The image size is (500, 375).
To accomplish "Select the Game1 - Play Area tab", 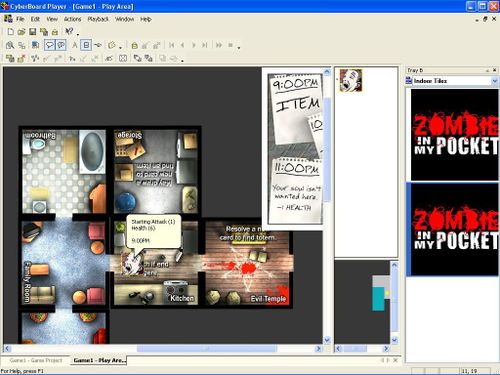I will point(99,360).
